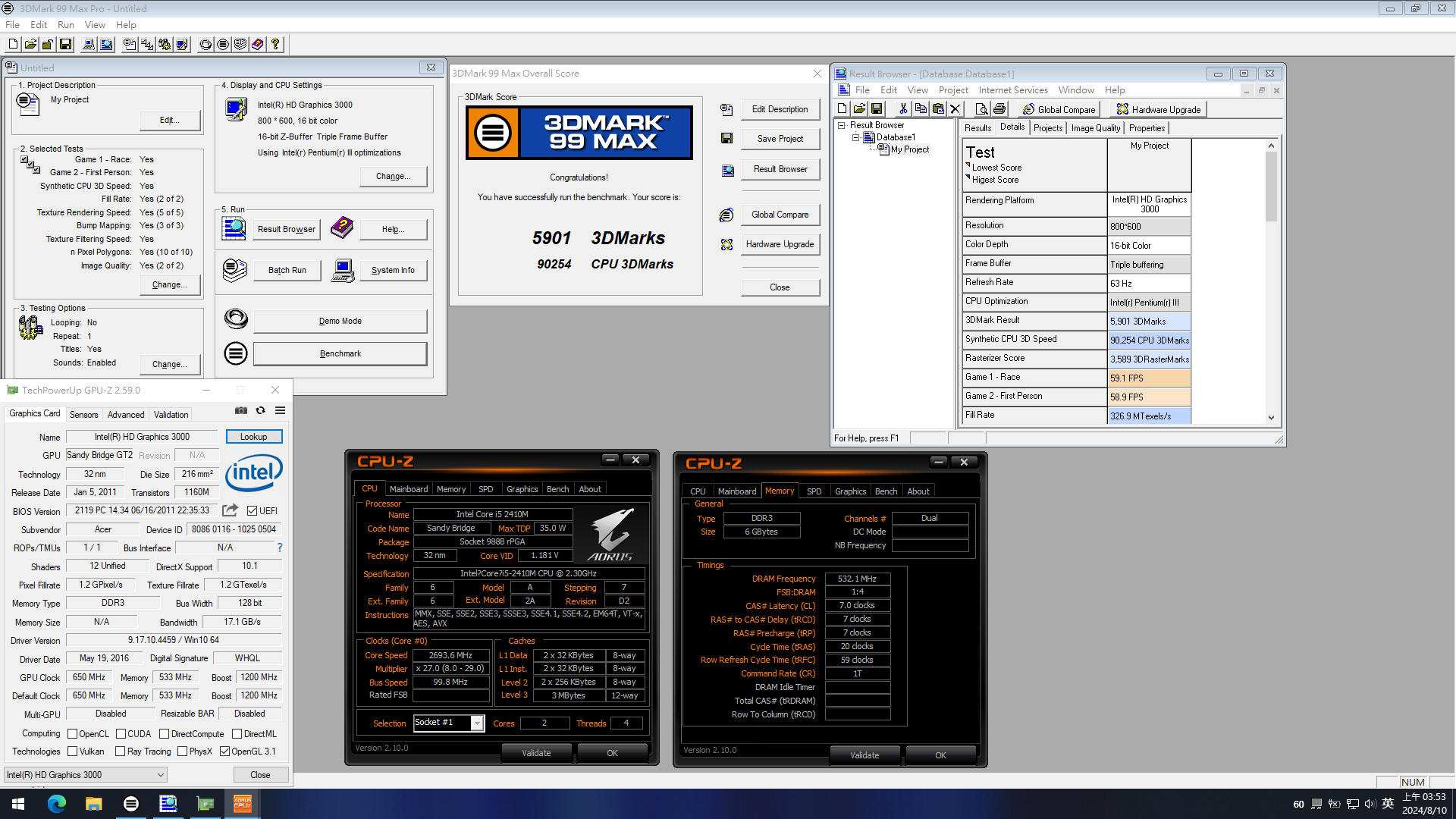Click GPU-Z refresh icon
Screen dimensions: 1456x819
(x=260, y=410)
